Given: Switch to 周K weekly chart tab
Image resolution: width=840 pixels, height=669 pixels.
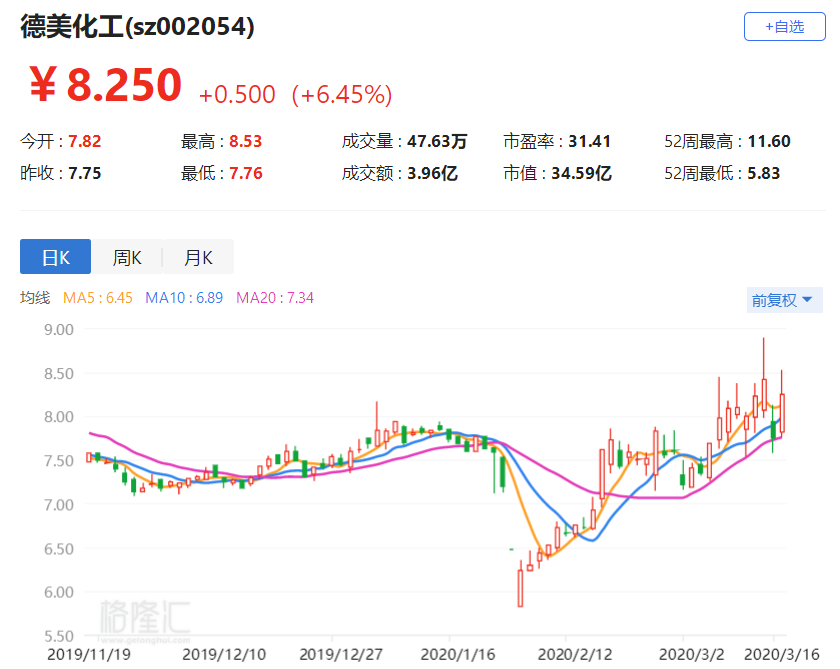Looking at the screenshot, I should [x=126, y=257].
